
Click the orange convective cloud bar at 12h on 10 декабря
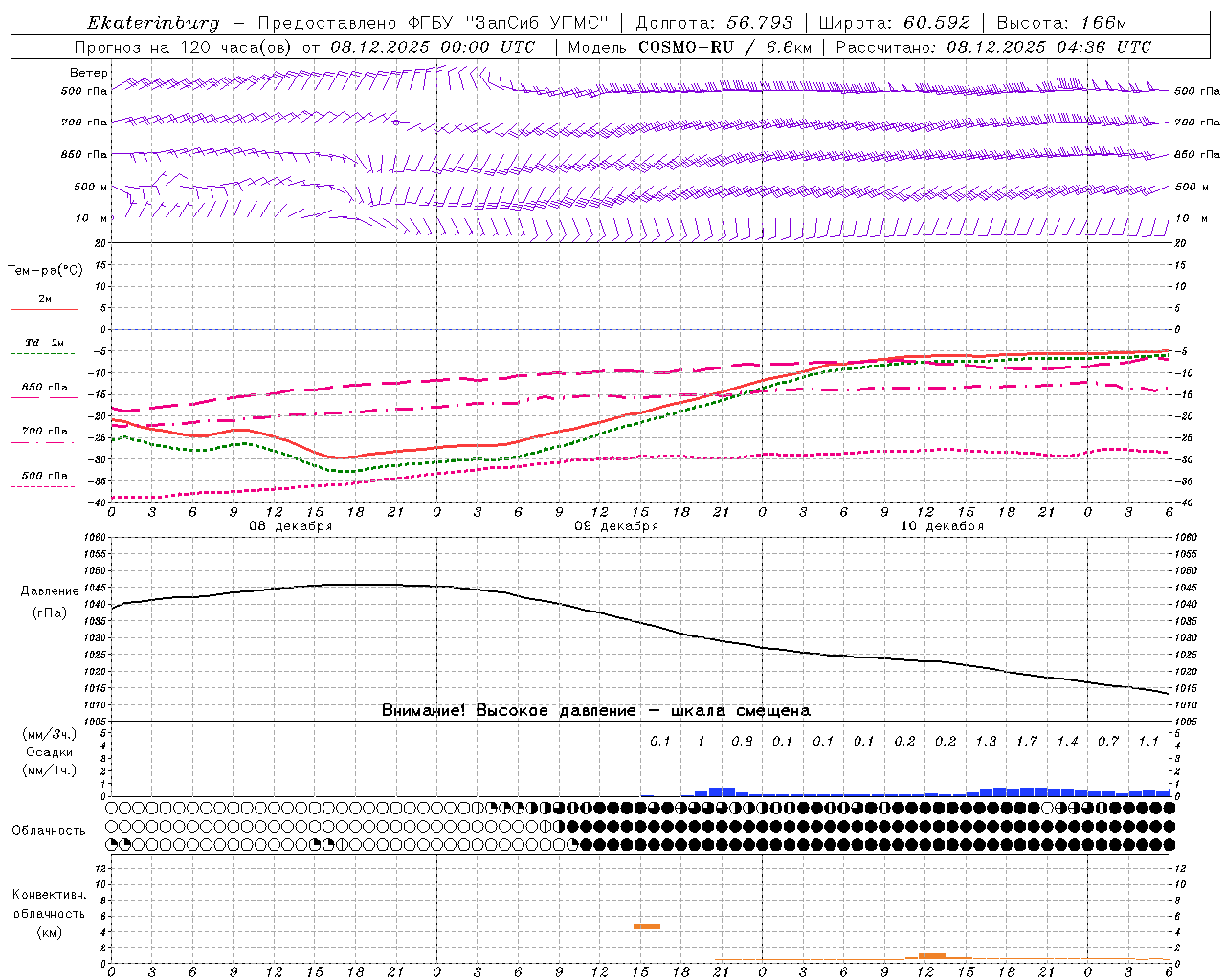pos(932,955)
